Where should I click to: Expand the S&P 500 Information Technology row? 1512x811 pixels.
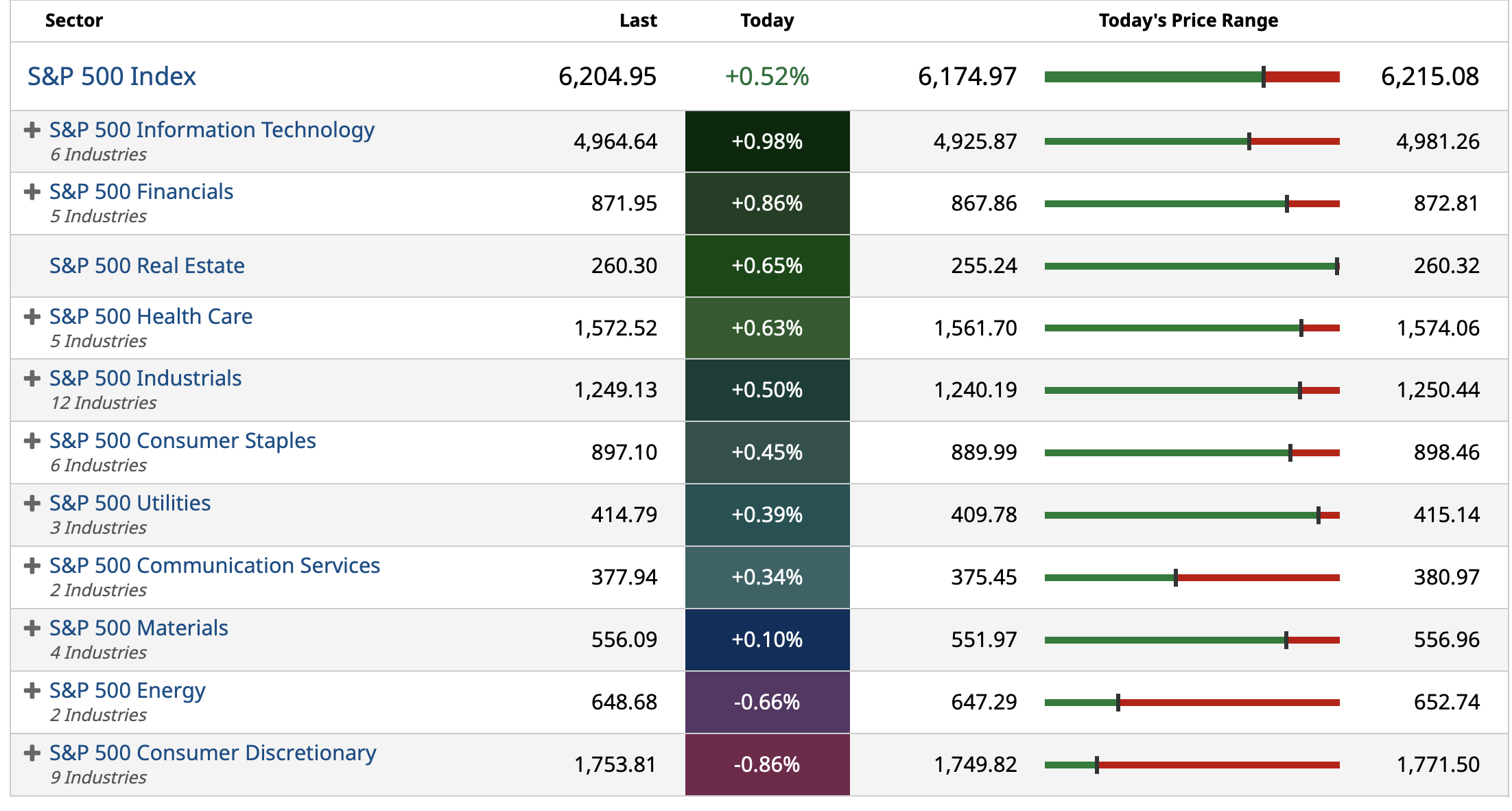click(32, 130)
